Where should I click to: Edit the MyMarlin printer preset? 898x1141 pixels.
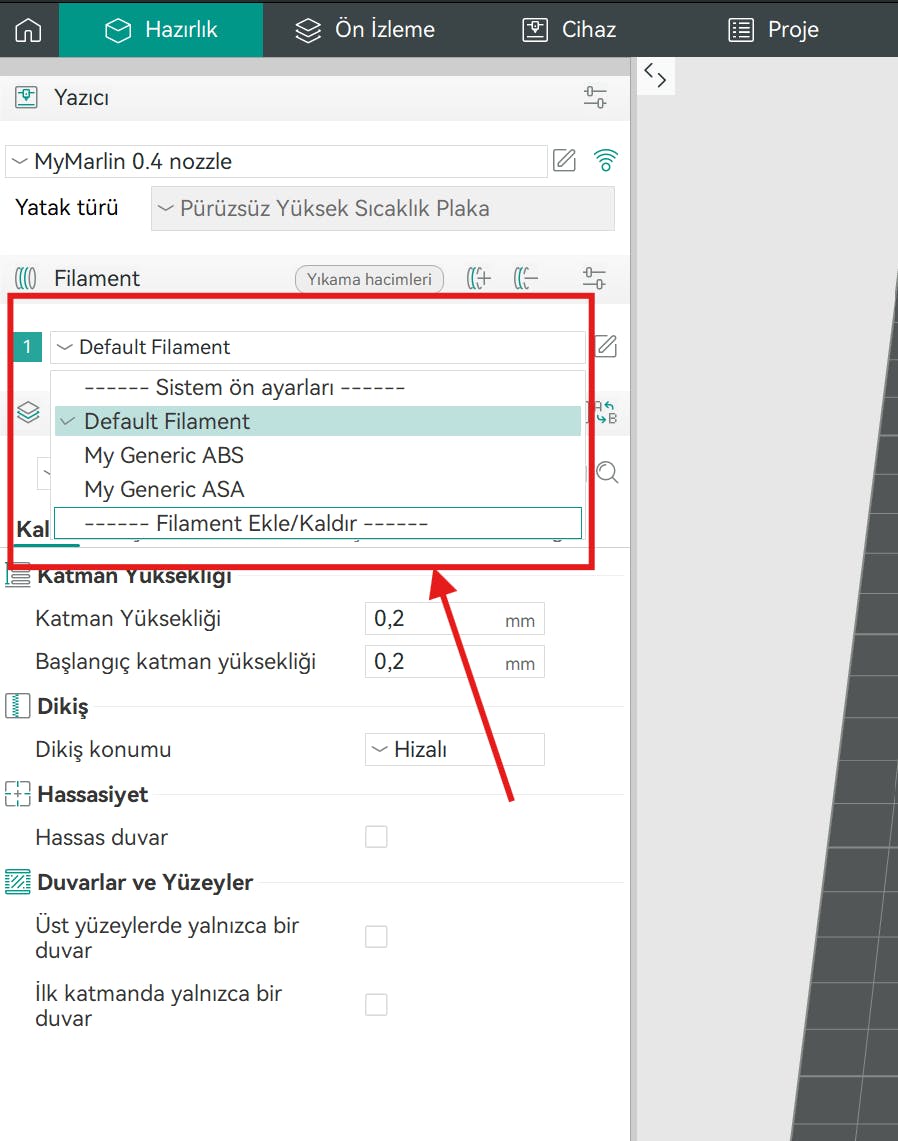point(565,160)
